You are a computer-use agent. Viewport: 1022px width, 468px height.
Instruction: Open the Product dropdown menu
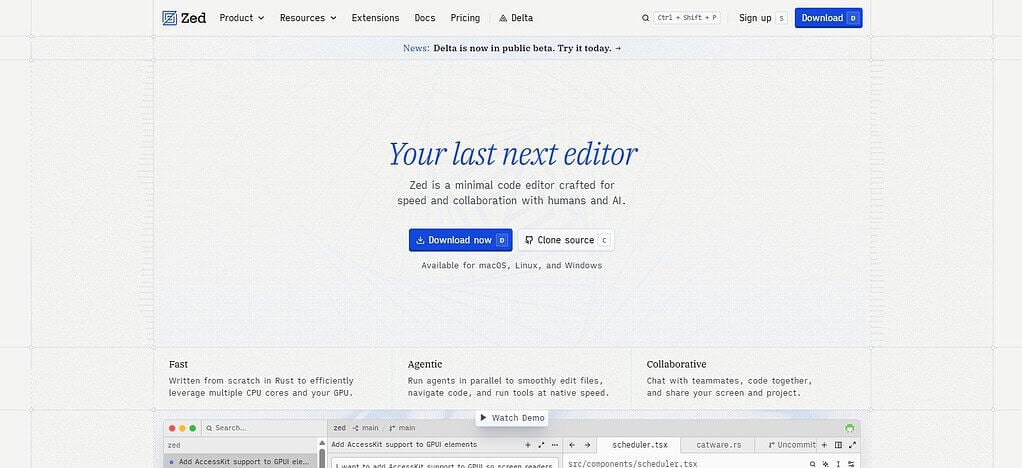click(242, 18)
